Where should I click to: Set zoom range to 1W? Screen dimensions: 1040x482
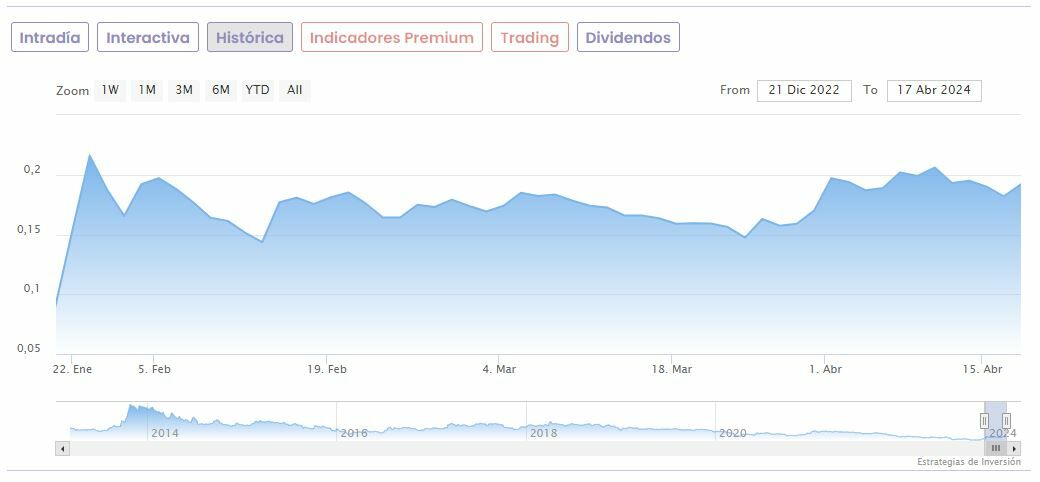[110, 90]
